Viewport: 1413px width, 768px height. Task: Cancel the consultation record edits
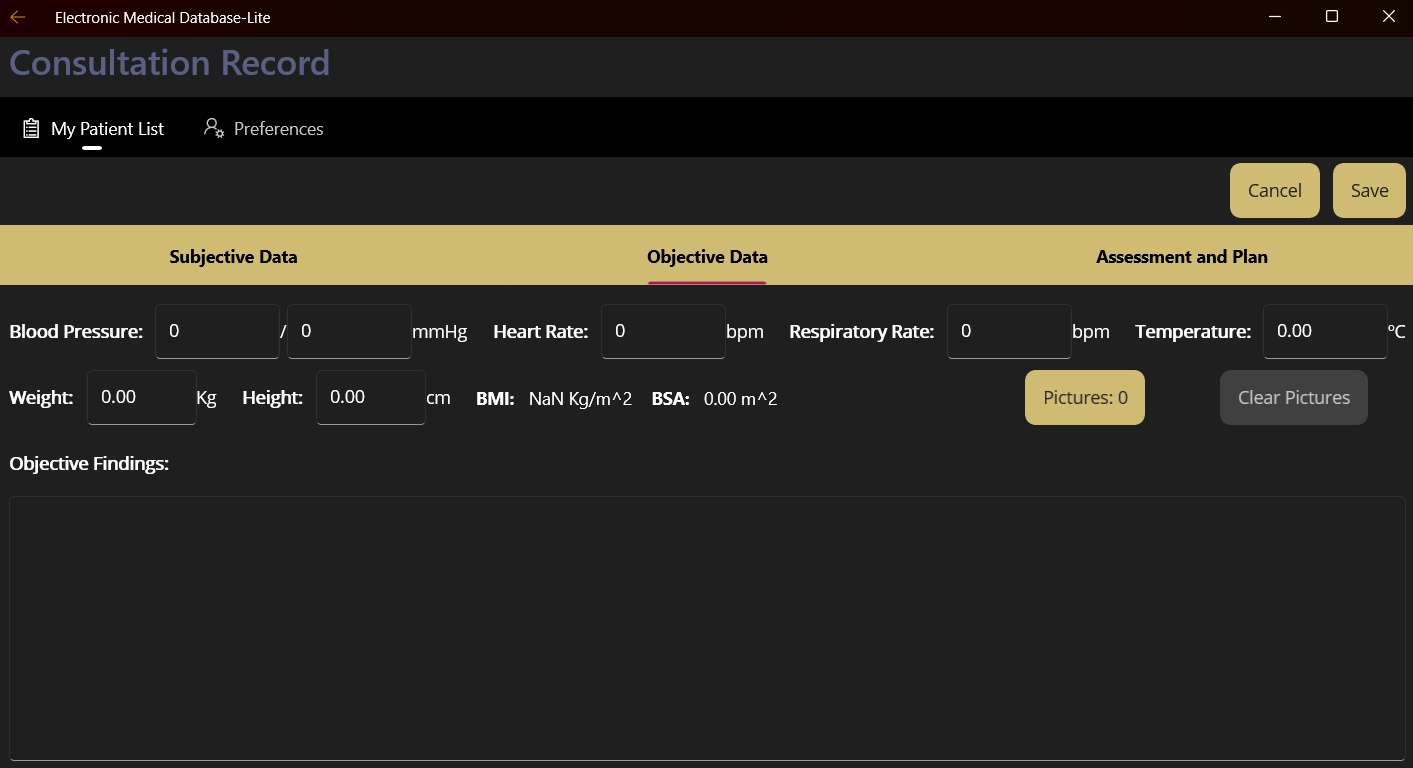(1274, 190)
